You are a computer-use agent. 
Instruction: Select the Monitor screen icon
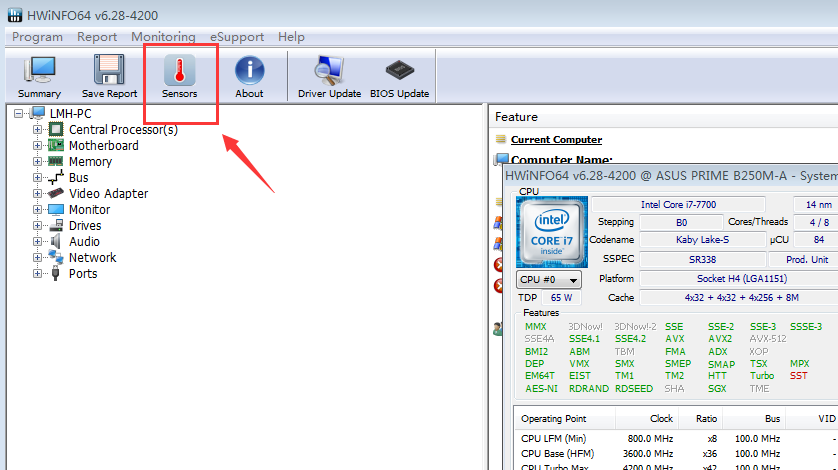tap(56, 210)
